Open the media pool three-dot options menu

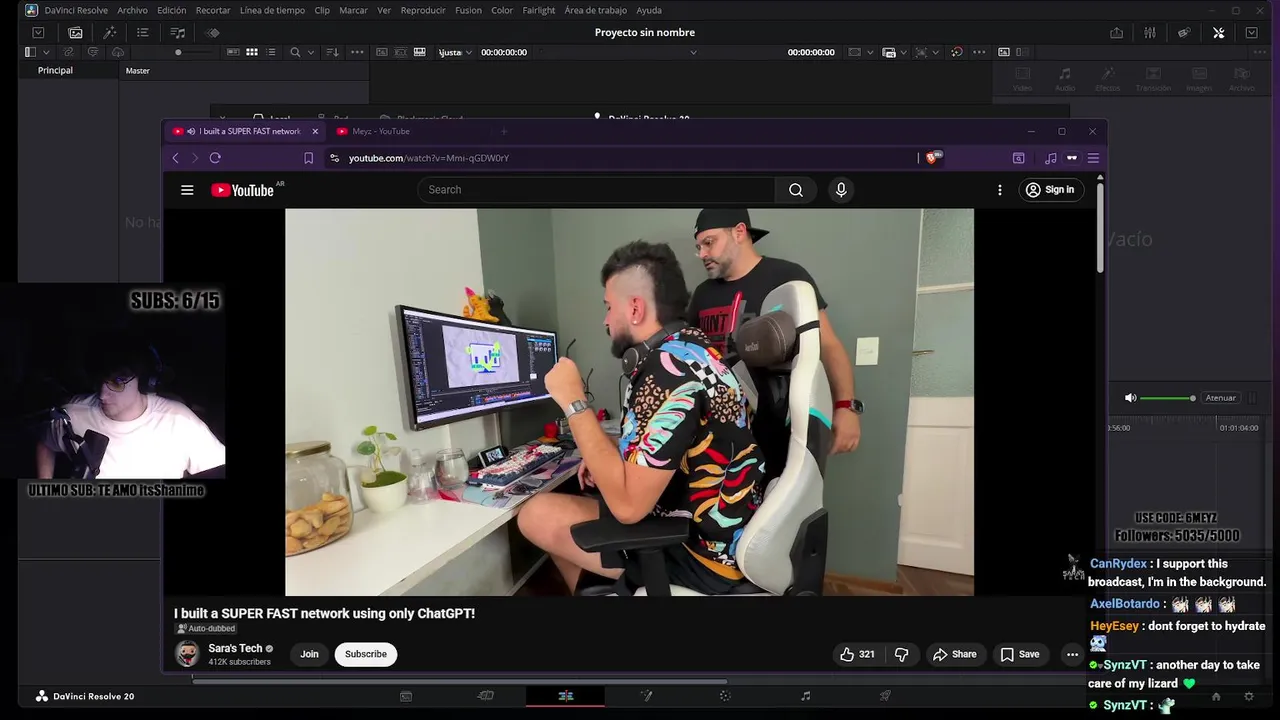[x=357, y=52]
